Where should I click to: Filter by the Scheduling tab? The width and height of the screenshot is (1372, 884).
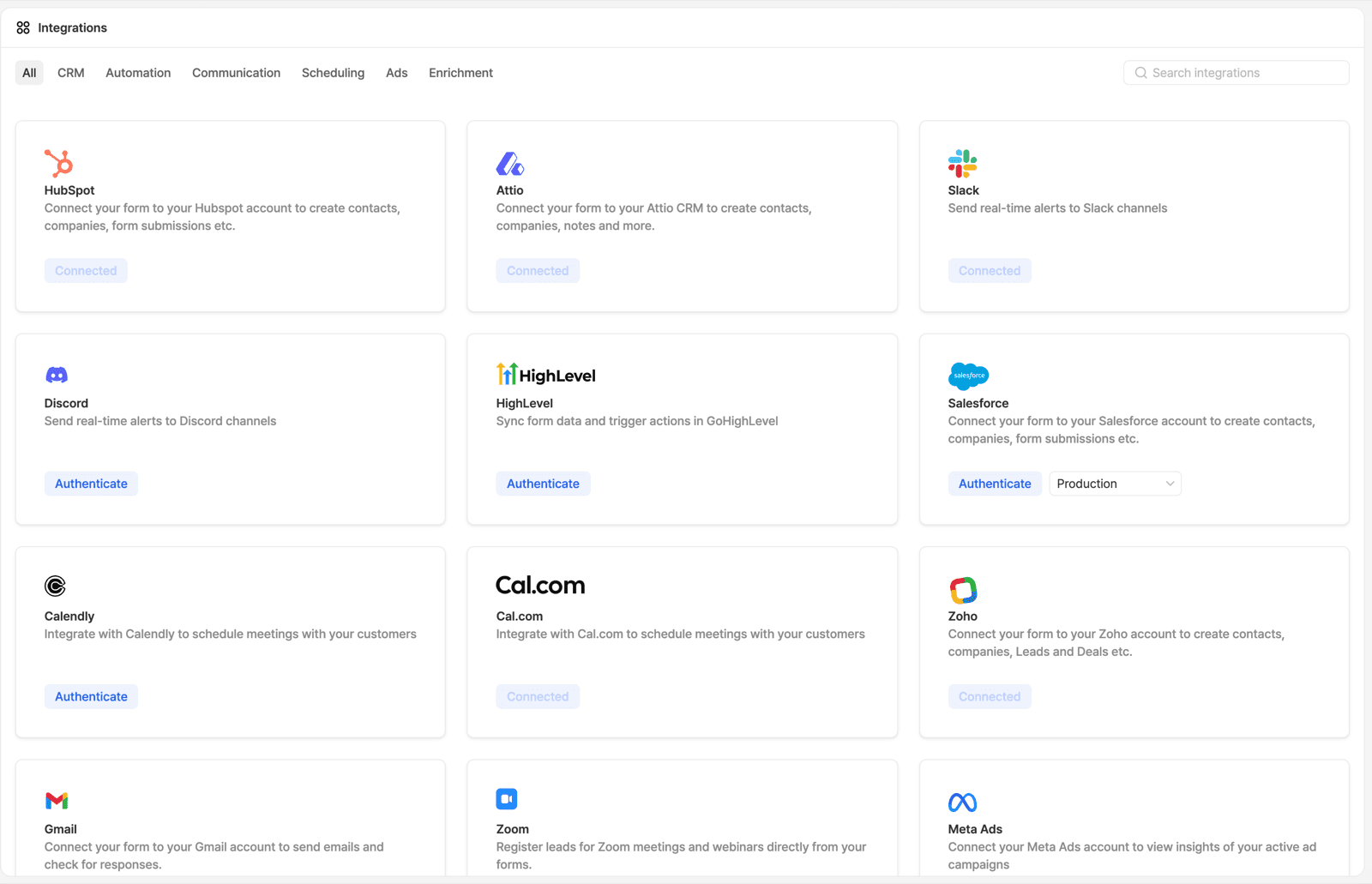point(334,73)
